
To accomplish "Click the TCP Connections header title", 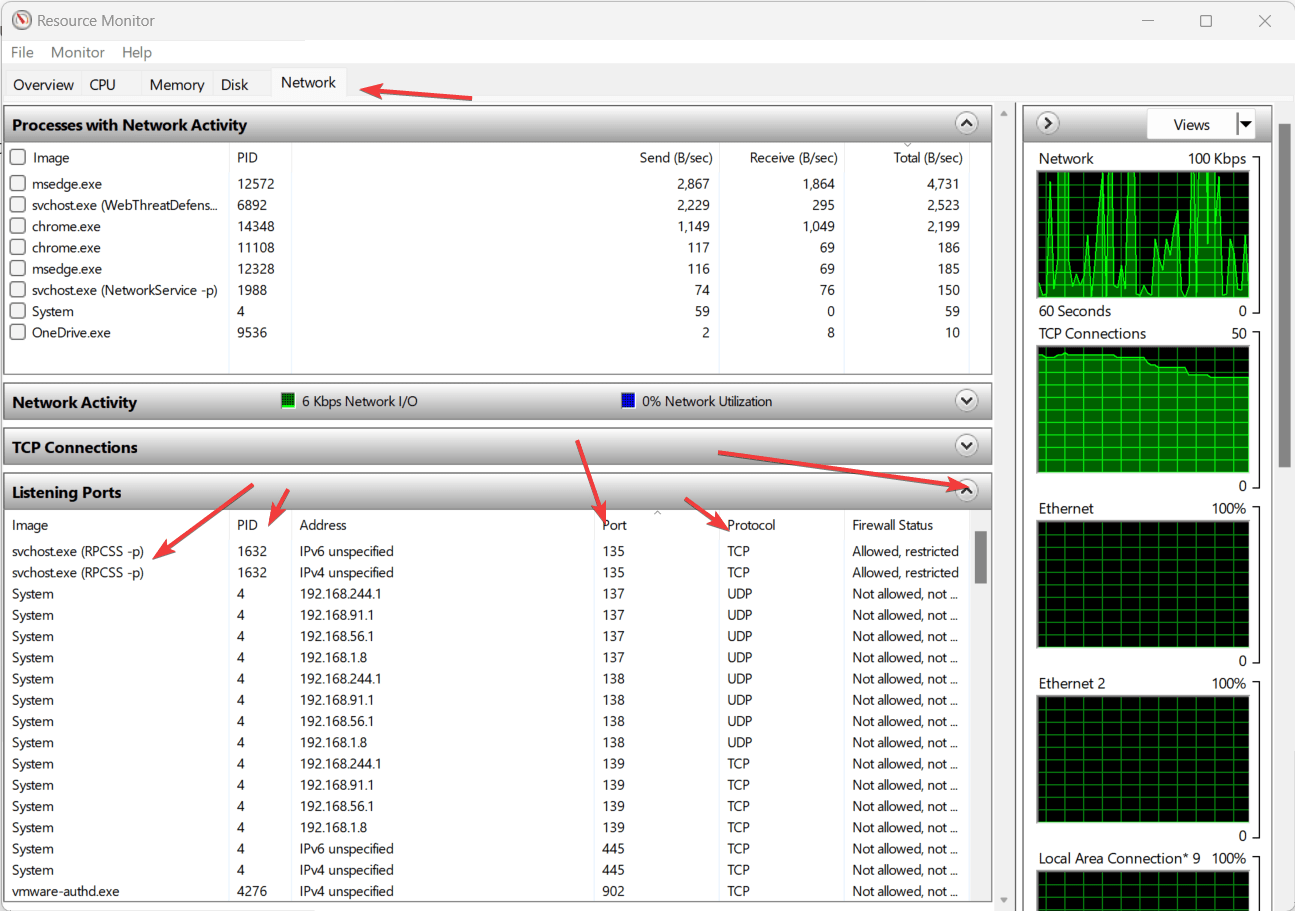I will (75, 447).
